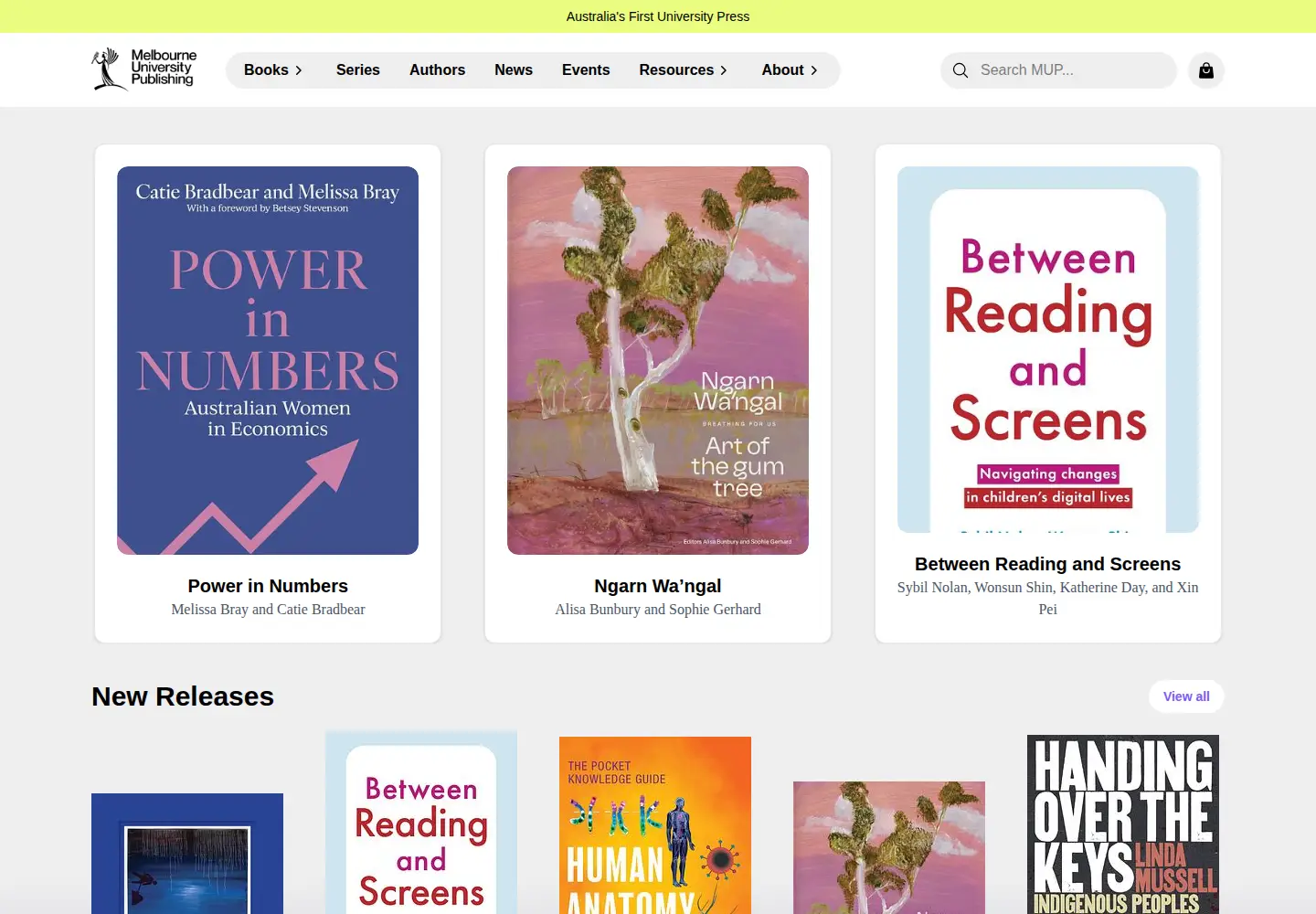Open the Power in Numbers title link
Image resolution: width=1316 pixels, height=914 pixels.
(268, 586)
